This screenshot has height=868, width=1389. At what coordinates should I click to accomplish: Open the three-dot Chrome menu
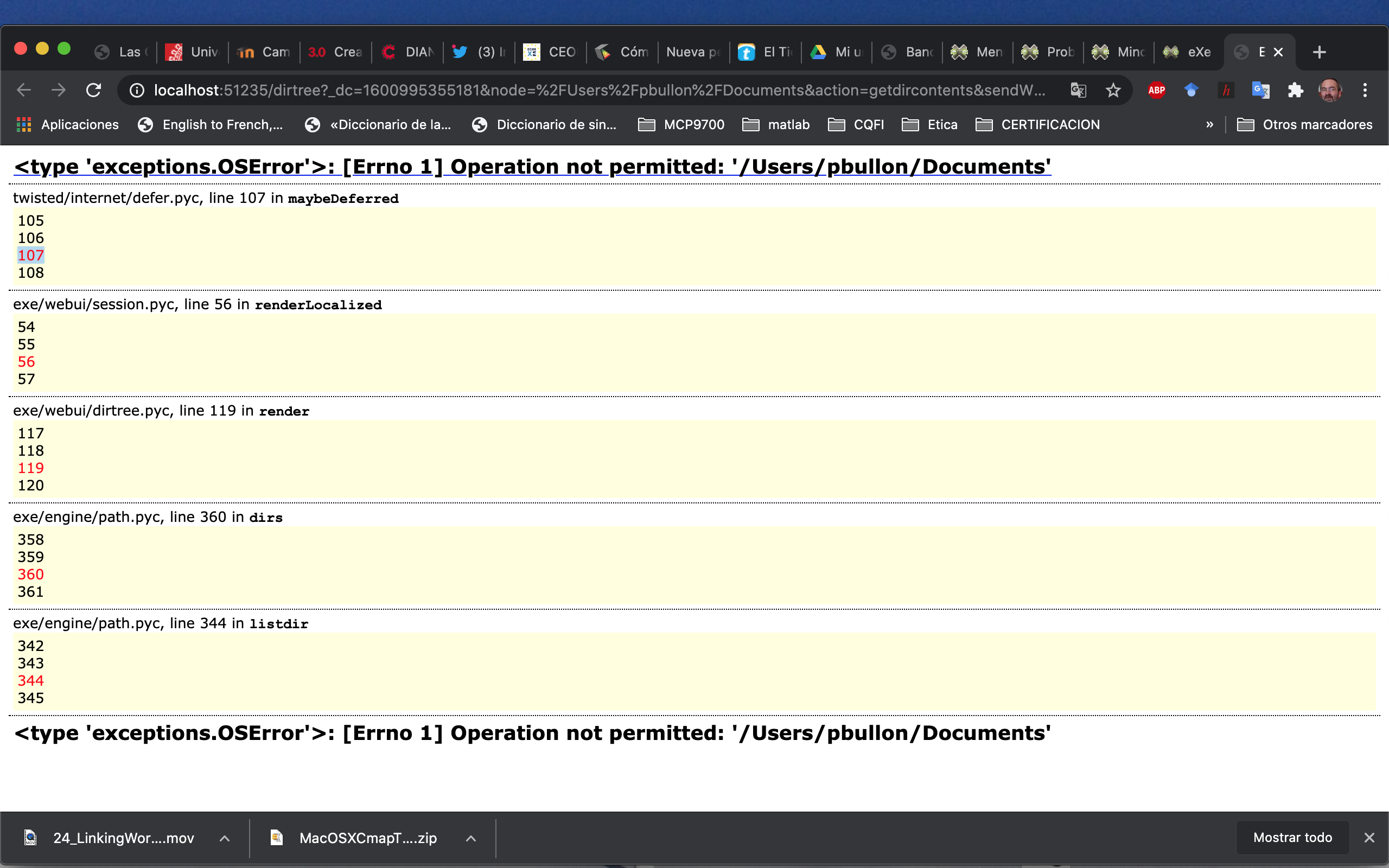pyautogui.click(x=1366, y=90)
